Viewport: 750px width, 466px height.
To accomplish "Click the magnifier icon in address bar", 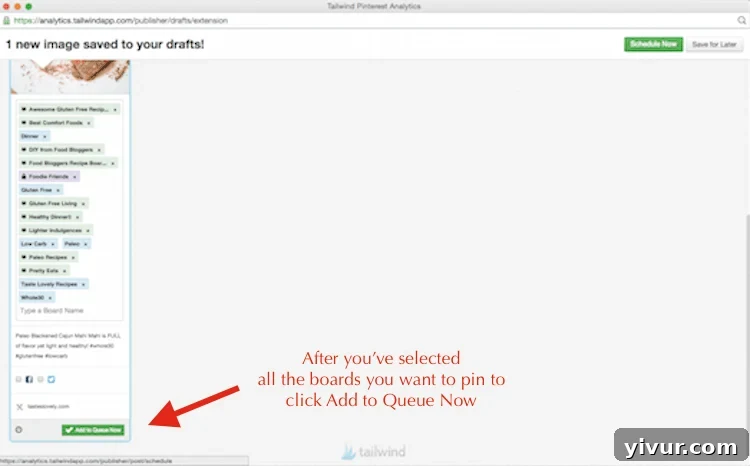I will [x=741, y=20].
